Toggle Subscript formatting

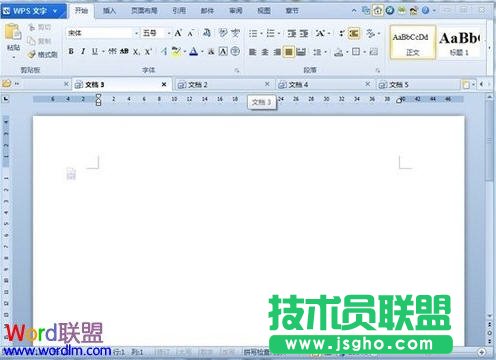pyautogui.click(x=136, y=52)
